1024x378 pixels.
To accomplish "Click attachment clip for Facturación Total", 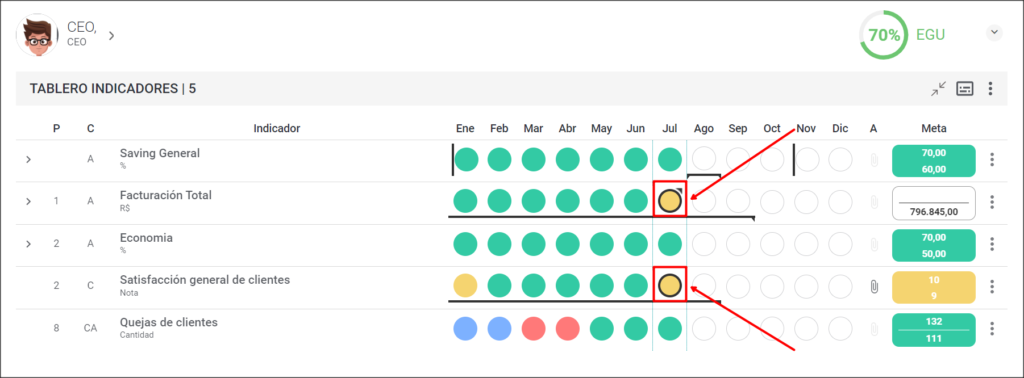I will 874,202.
